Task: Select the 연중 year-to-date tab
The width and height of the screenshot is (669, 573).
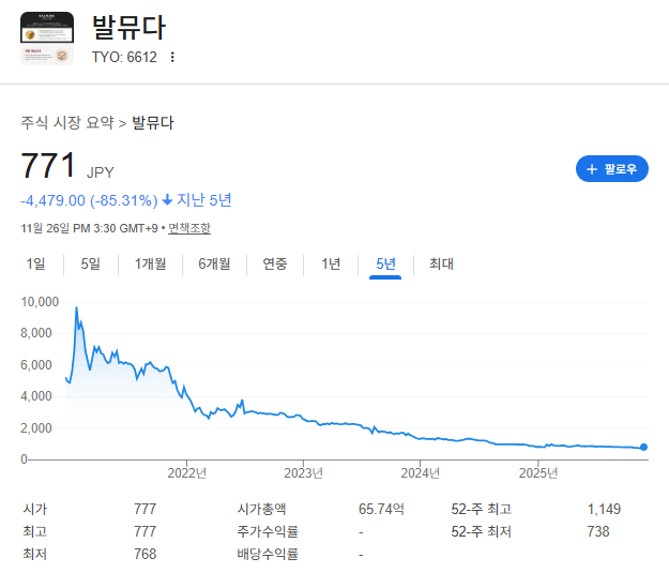Action: (x=275, y=264)
